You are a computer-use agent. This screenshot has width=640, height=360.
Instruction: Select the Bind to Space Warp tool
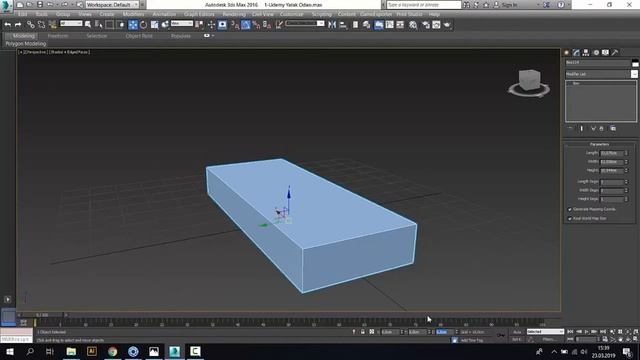52,25
